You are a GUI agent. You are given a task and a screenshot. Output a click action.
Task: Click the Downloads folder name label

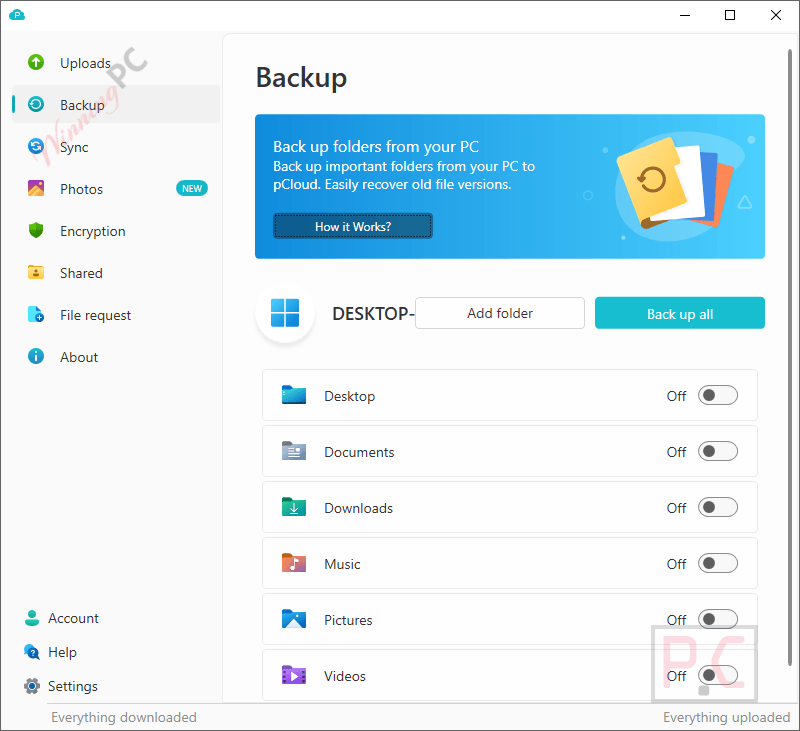[x=359, y=508]
